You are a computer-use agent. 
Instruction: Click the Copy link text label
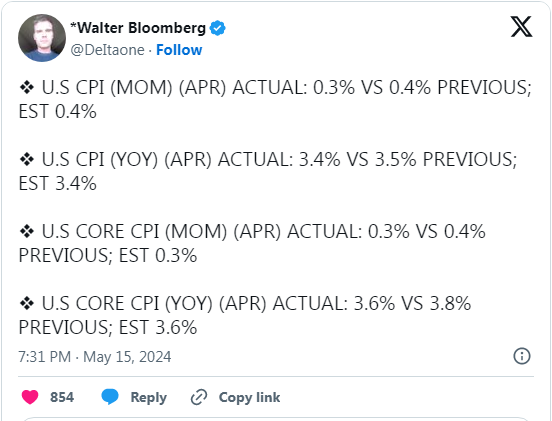[249, 397]
